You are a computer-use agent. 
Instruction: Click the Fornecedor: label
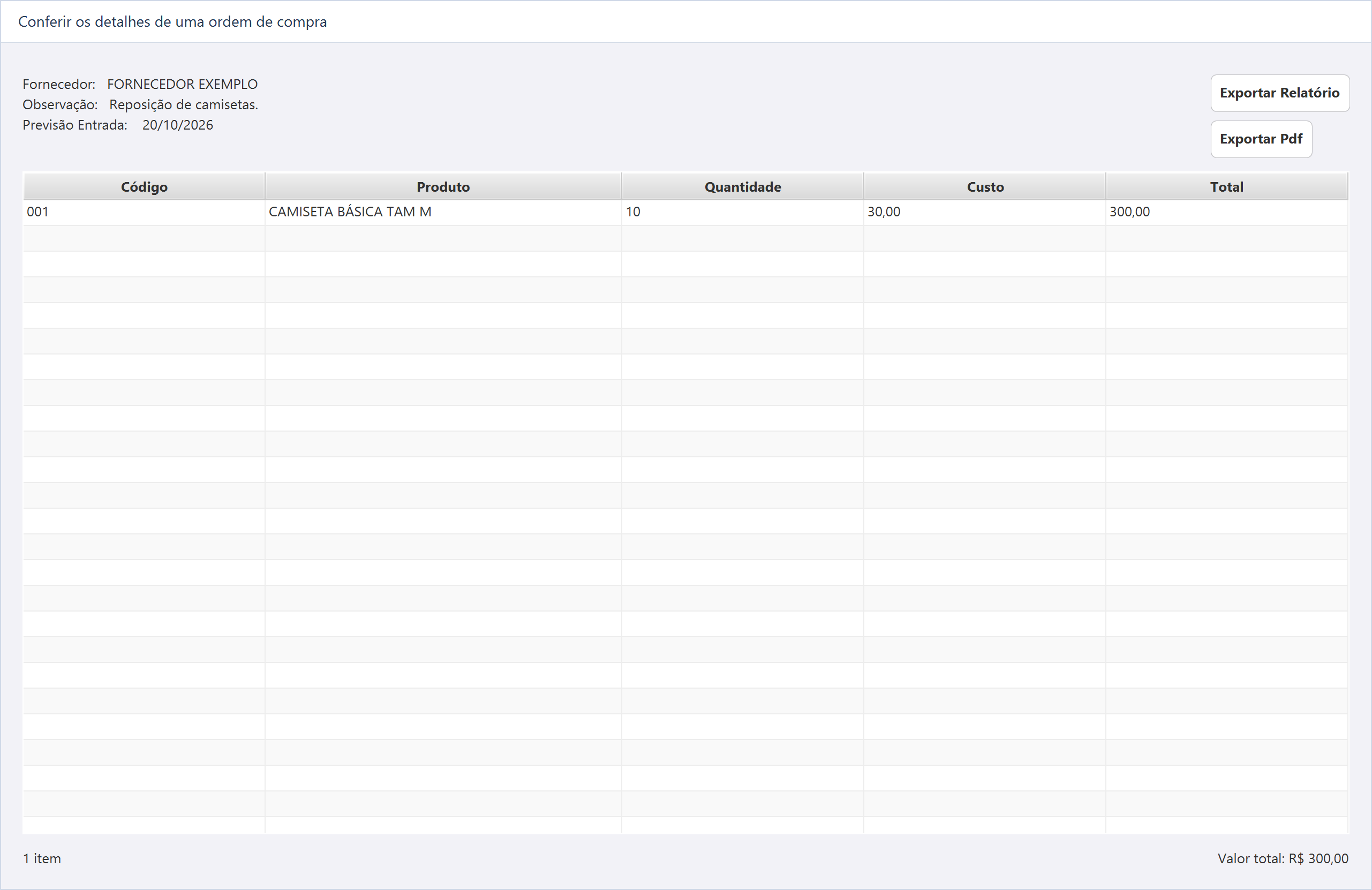point(59,84)
